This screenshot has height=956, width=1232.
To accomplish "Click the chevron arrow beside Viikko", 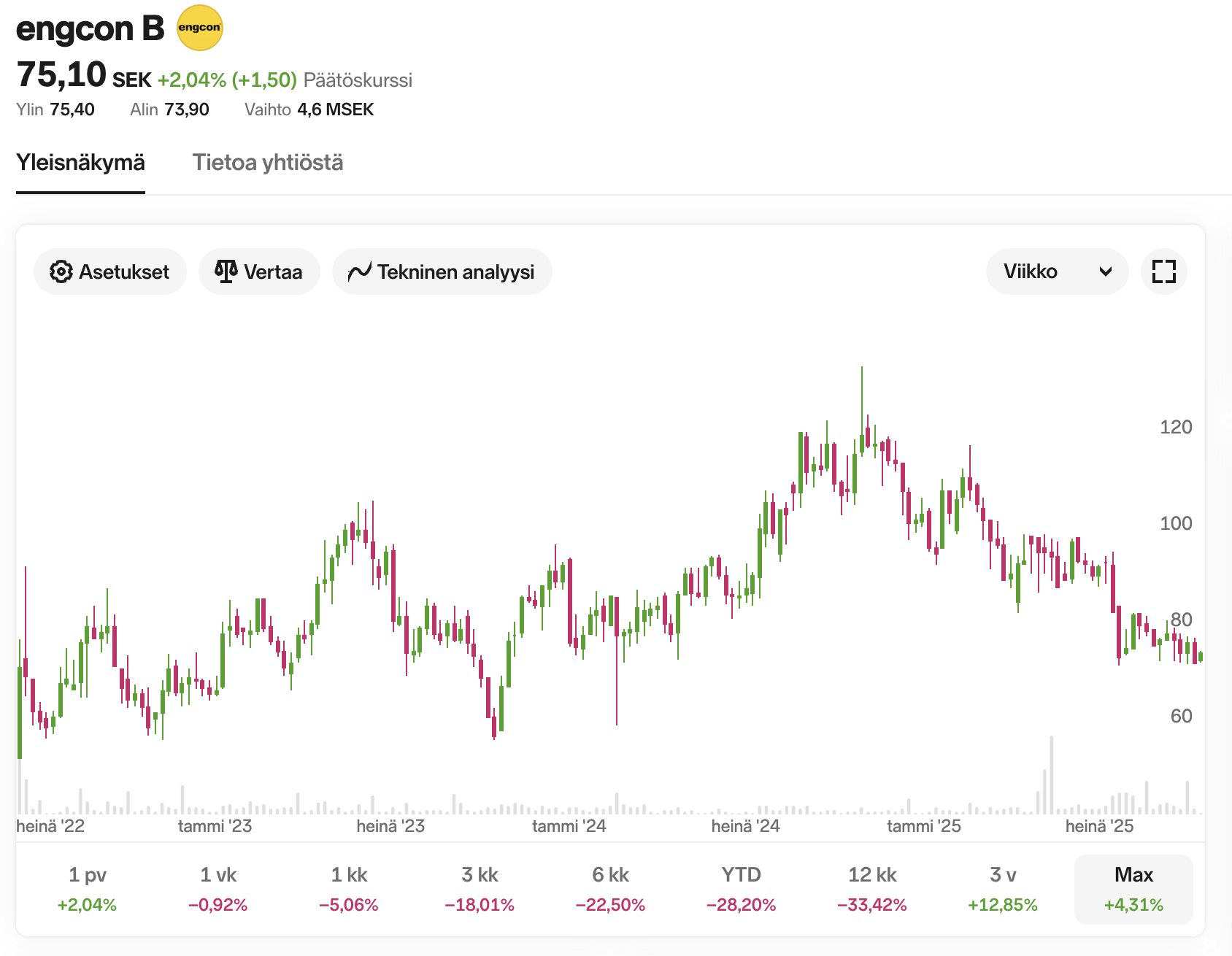I will click(x=1106, y=271).
